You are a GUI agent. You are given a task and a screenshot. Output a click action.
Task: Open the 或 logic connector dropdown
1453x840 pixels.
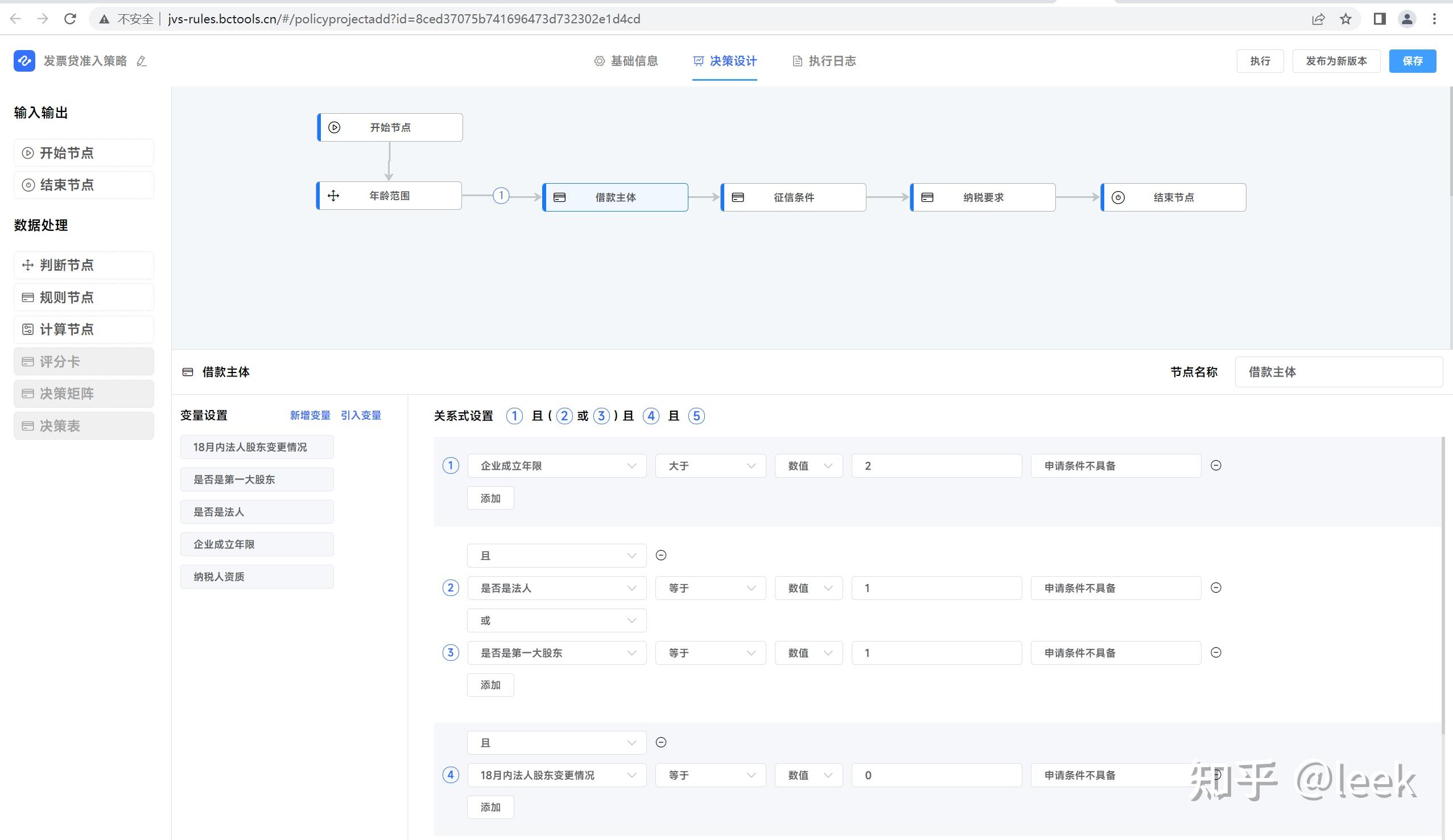556,620
